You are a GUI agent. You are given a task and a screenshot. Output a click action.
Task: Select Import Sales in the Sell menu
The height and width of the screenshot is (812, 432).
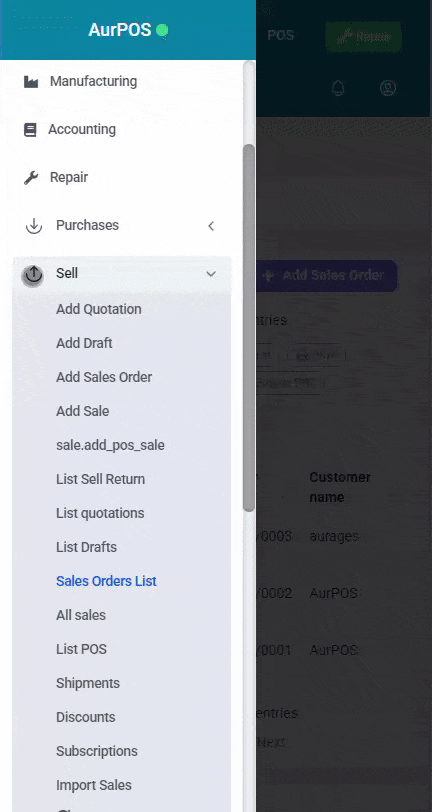(x=94, y=785)
